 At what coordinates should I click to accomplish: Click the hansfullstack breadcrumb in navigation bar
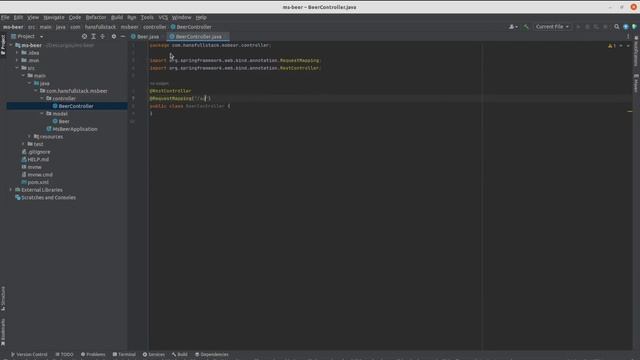click(100, 27)
